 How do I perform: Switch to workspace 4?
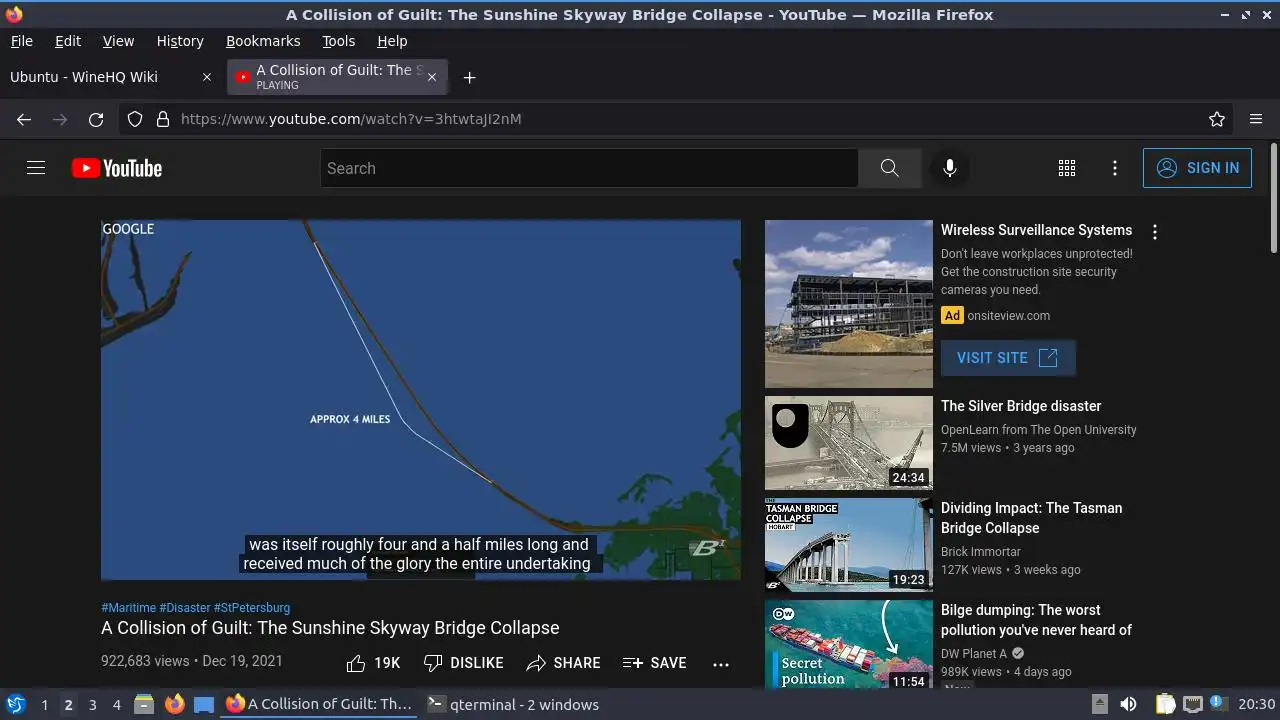pyautogui.click(x=116, y=704)
